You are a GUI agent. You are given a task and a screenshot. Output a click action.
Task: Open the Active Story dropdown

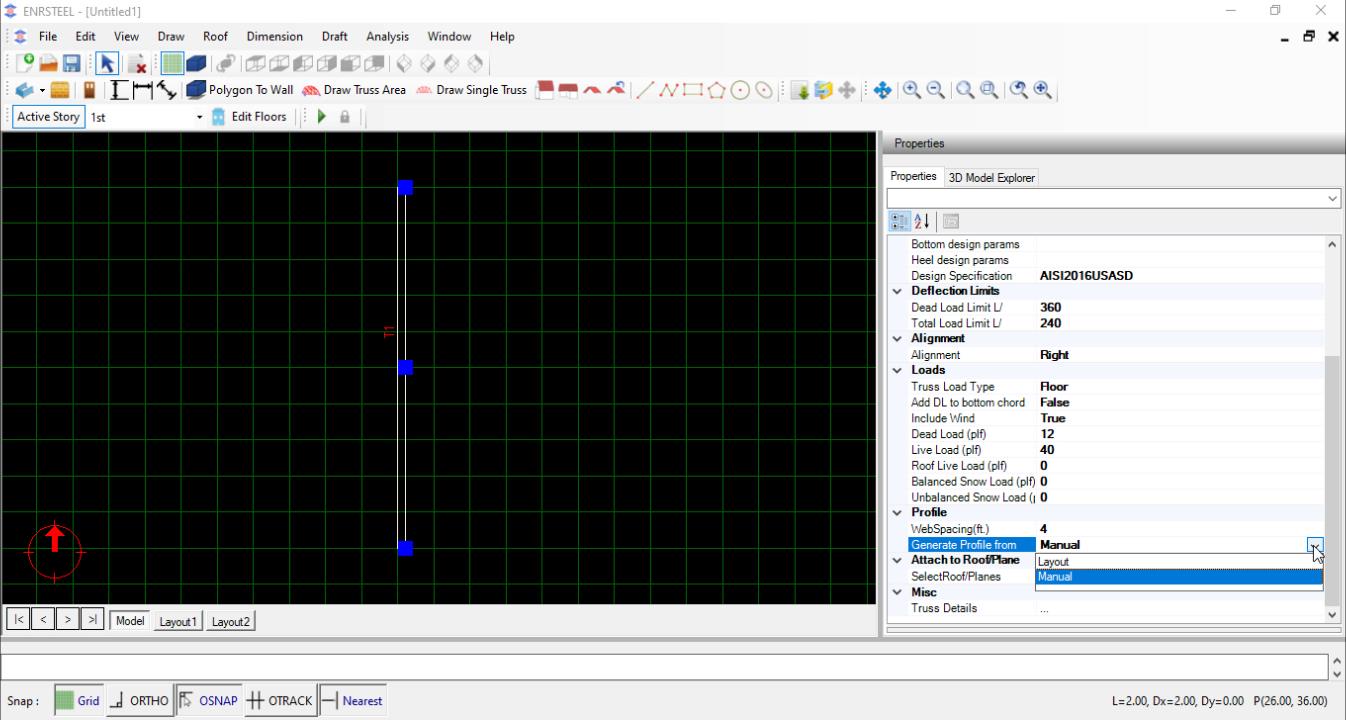199,117
